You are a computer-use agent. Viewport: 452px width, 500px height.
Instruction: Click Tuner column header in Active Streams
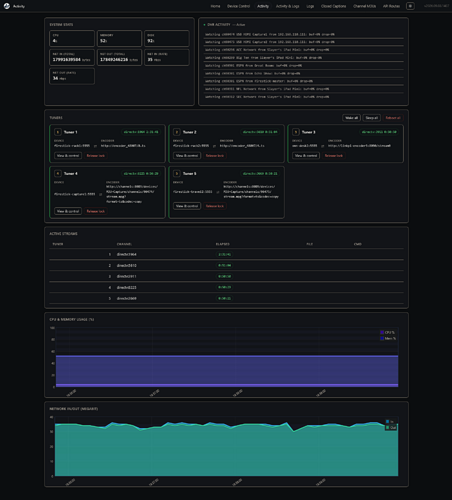58,244
